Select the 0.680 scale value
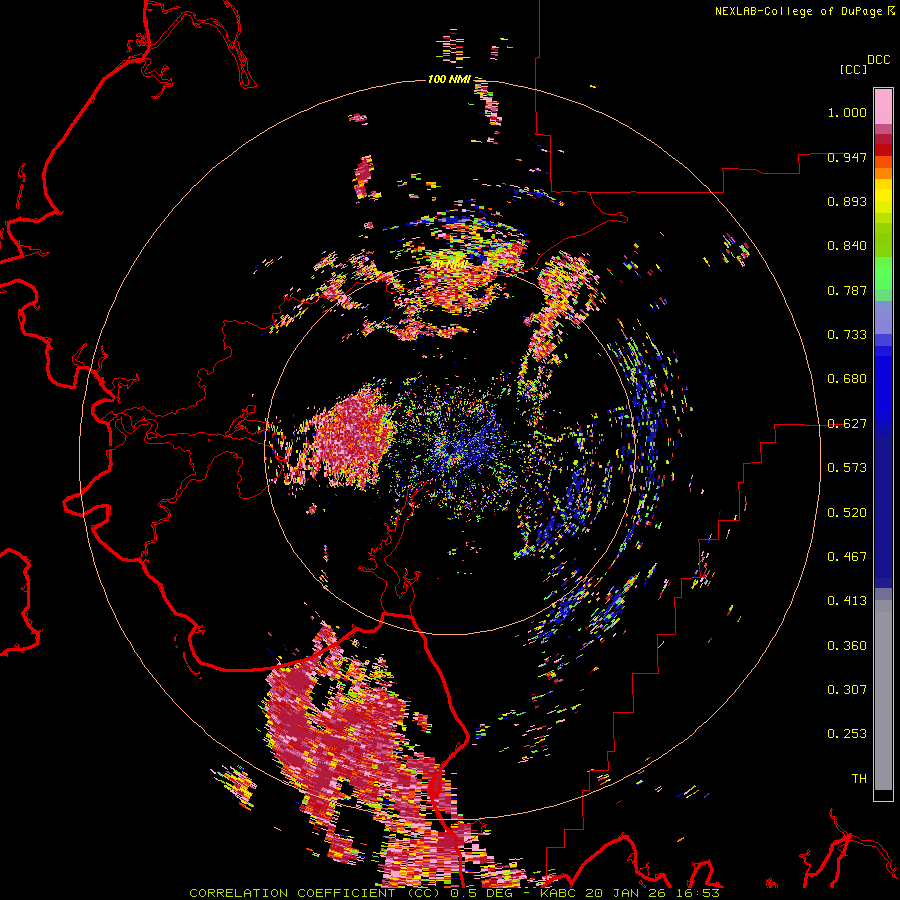Screen dimensions: 900x900 point(847,379)
